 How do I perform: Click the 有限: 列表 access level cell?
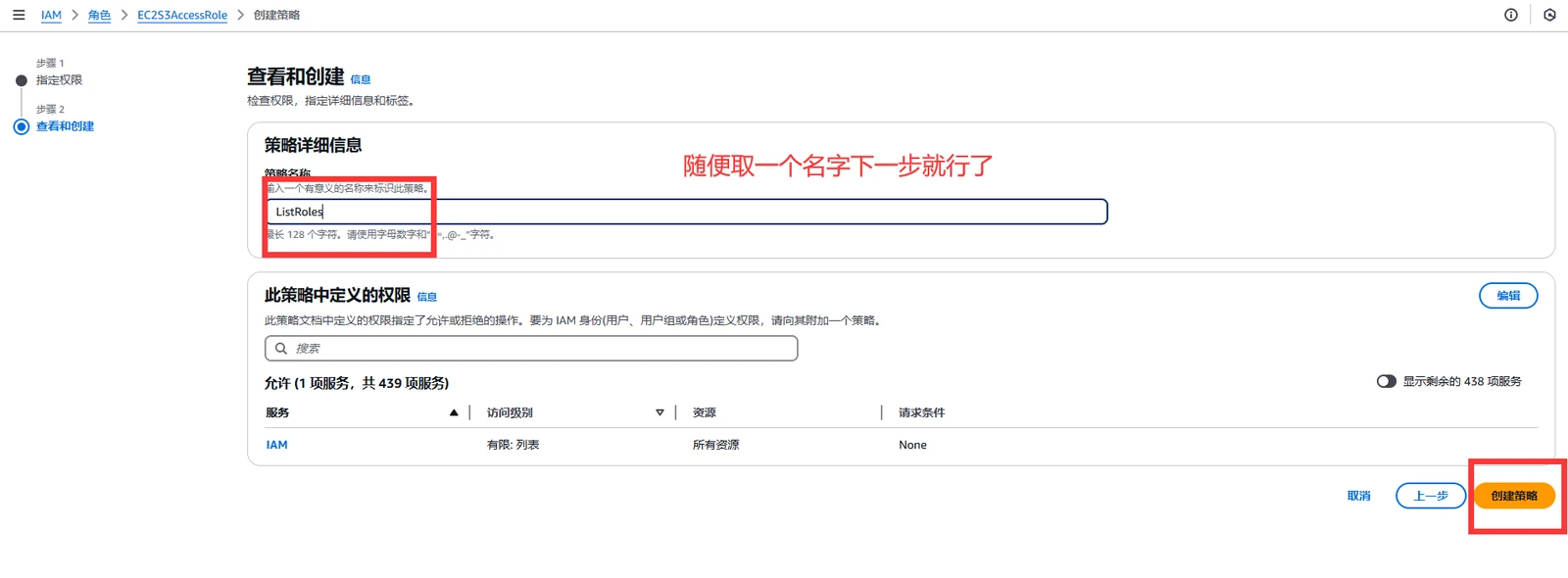[514, 445]
